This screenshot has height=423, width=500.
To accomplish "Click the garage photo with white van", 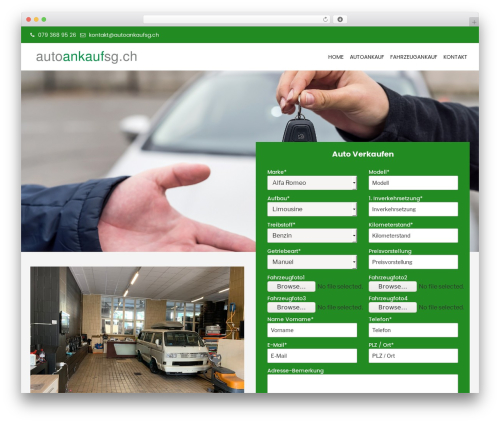I will click(x=137, y=330).
